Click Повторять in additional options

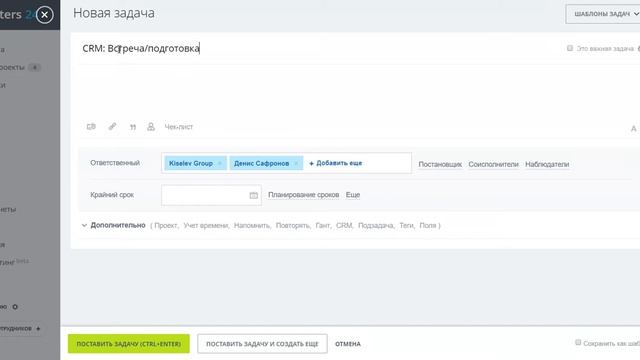293,225
